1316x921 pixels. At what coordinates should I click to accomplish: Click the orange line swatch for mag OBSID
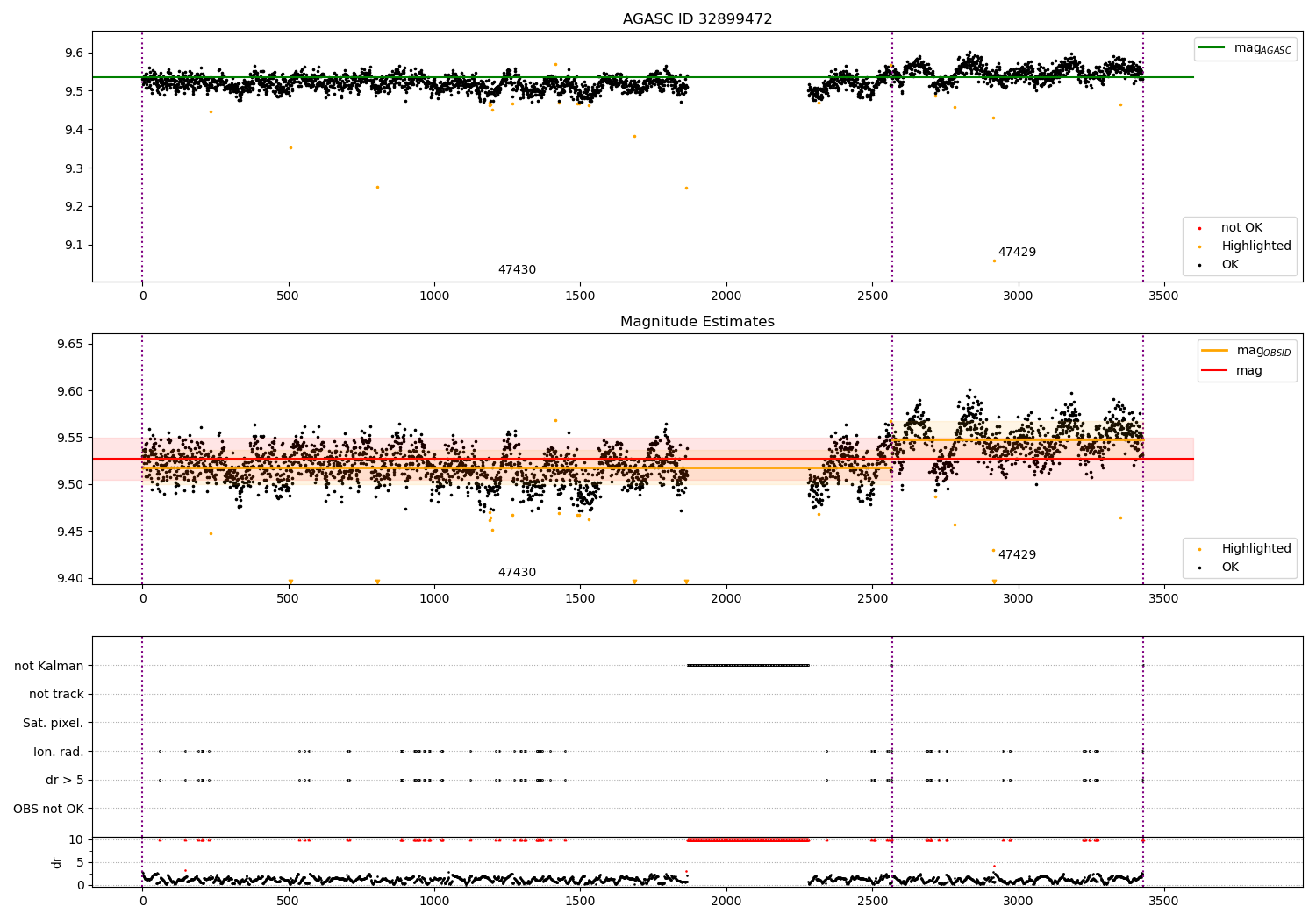pyautogui.click(x=1215, y=351)
